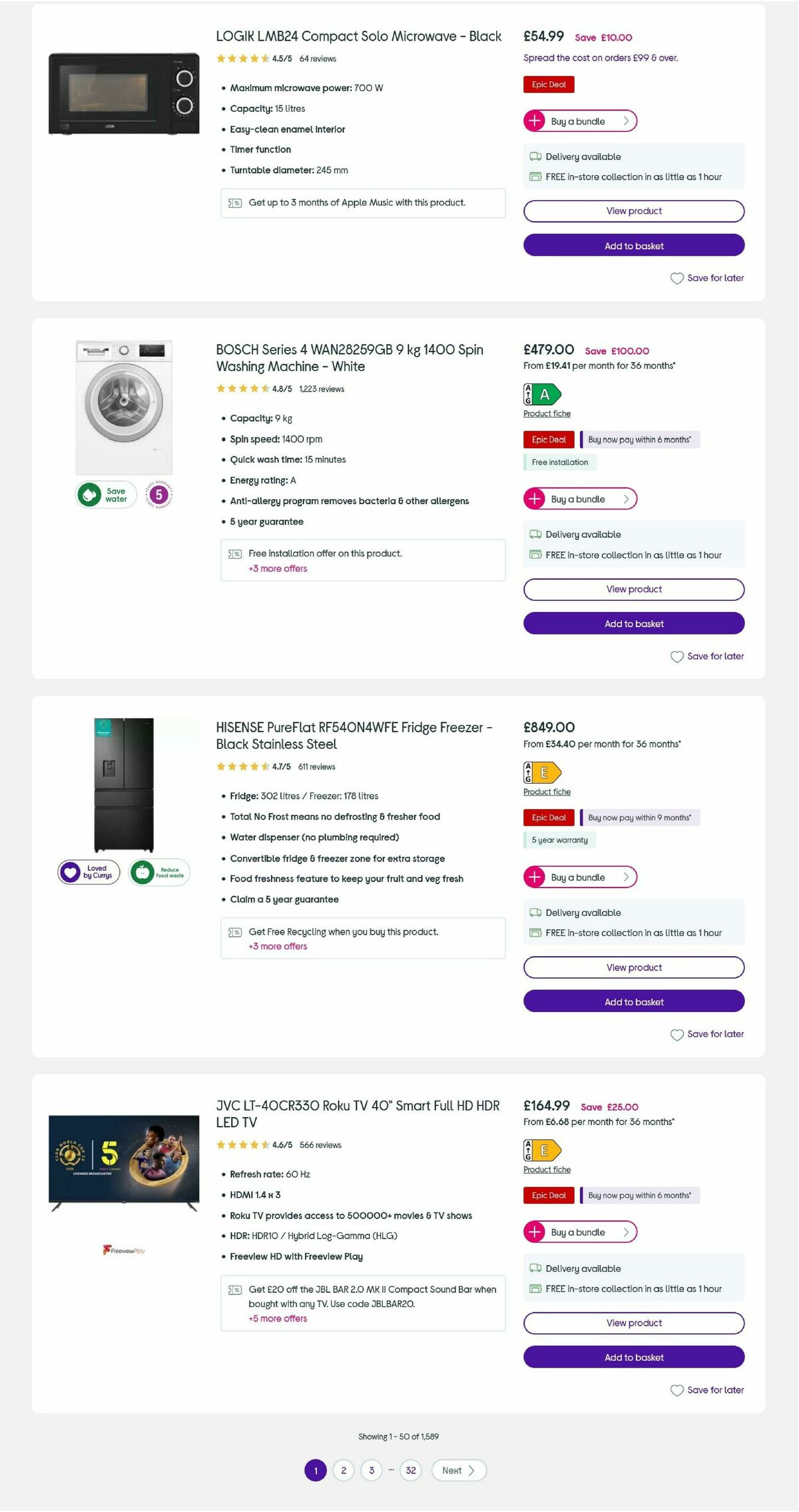The width and height of the screenshot is (799, 1512).
Task: Open the Product fiche link for the Bosch washer
Action: [x=546, y=413]
